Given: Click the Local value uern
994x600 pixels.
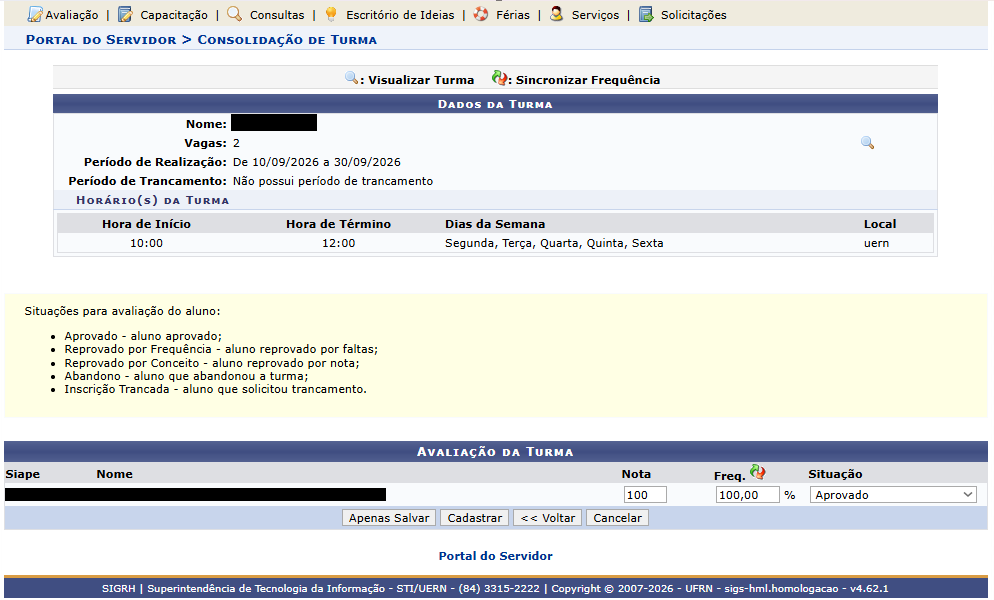Looking at the screenshot, I should tap(876, 243).
